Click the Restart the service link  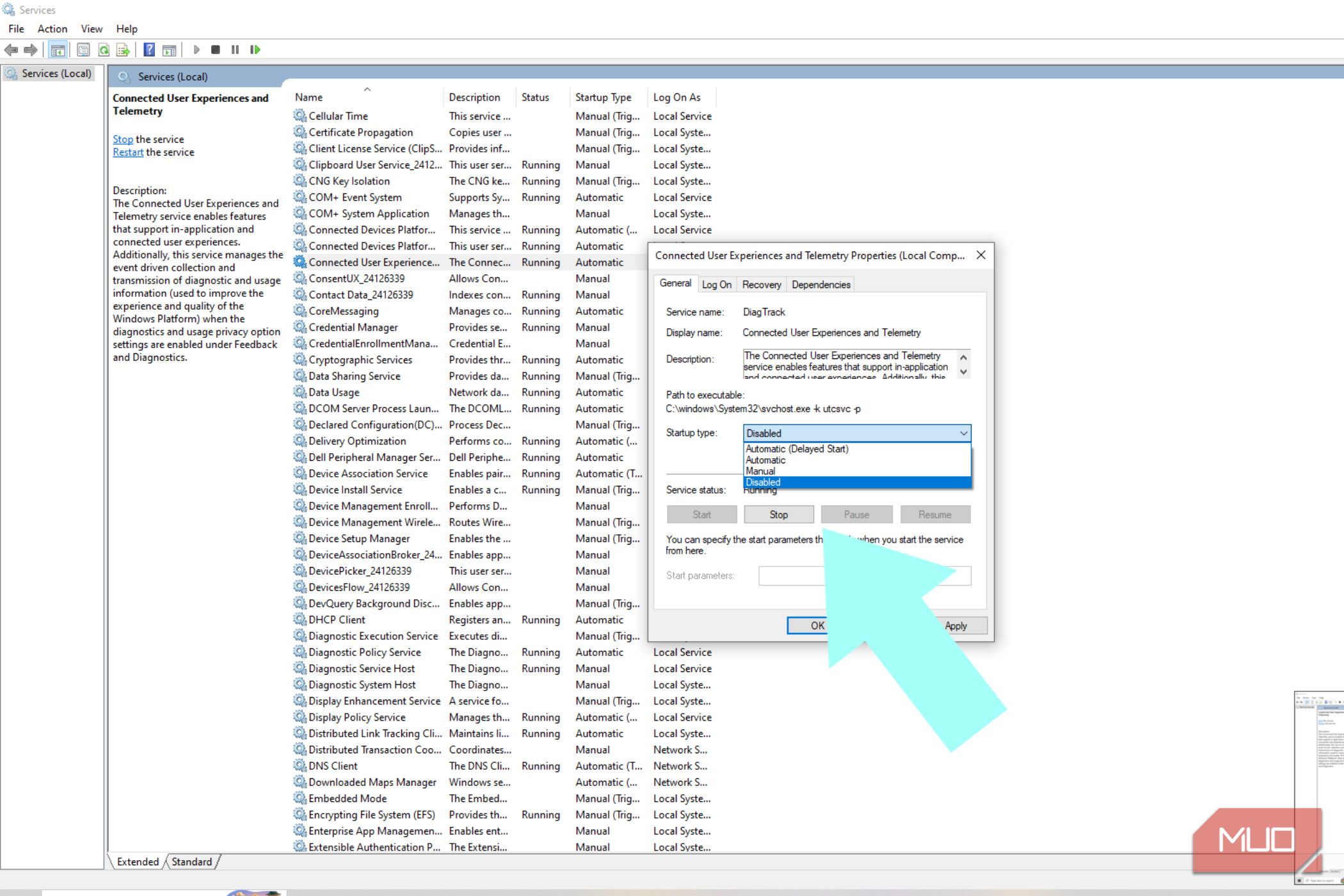128,152
